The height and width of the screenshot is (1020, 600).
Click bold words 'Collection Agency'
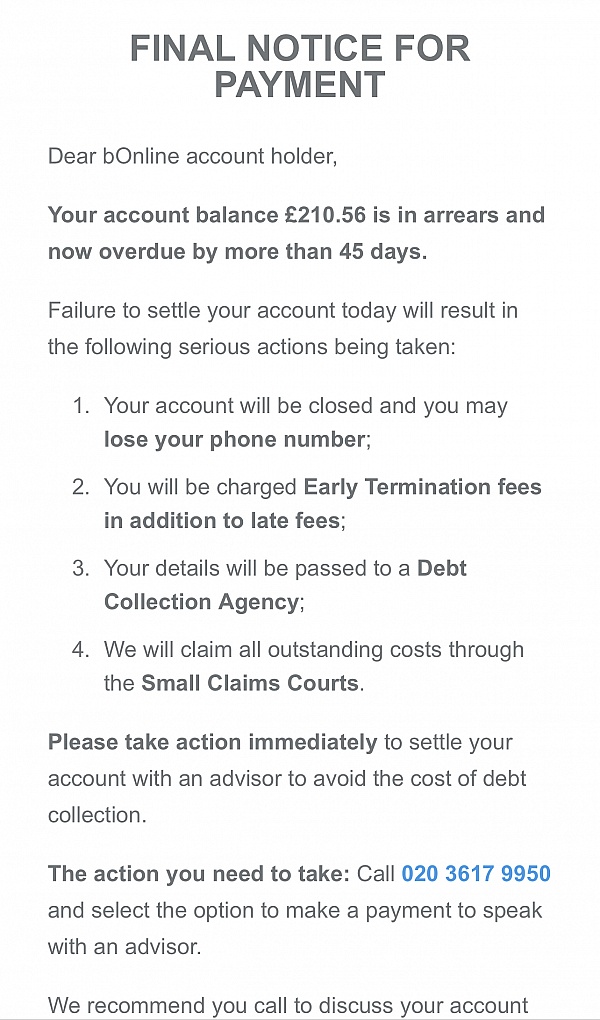[201, 602]
